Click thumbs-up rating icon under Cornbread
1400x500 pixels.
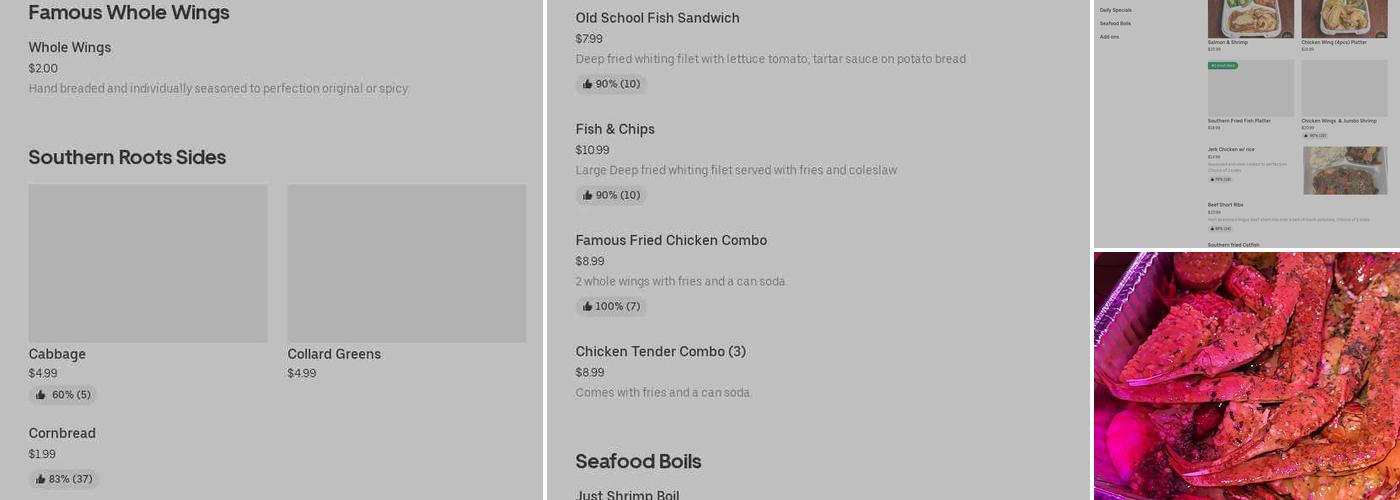point(41,479)
